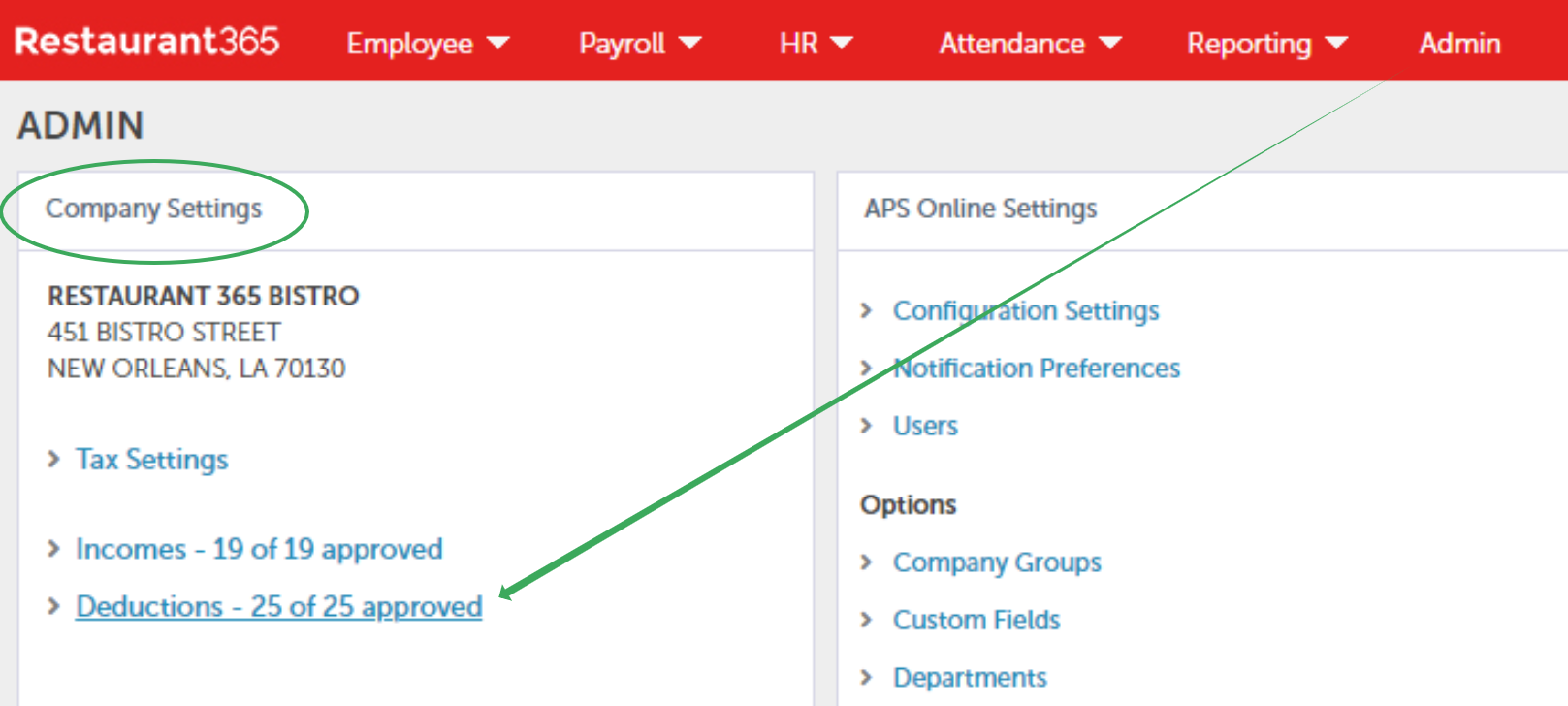Open Deductions - 25 of 25 approved

(x=278, y=607)
